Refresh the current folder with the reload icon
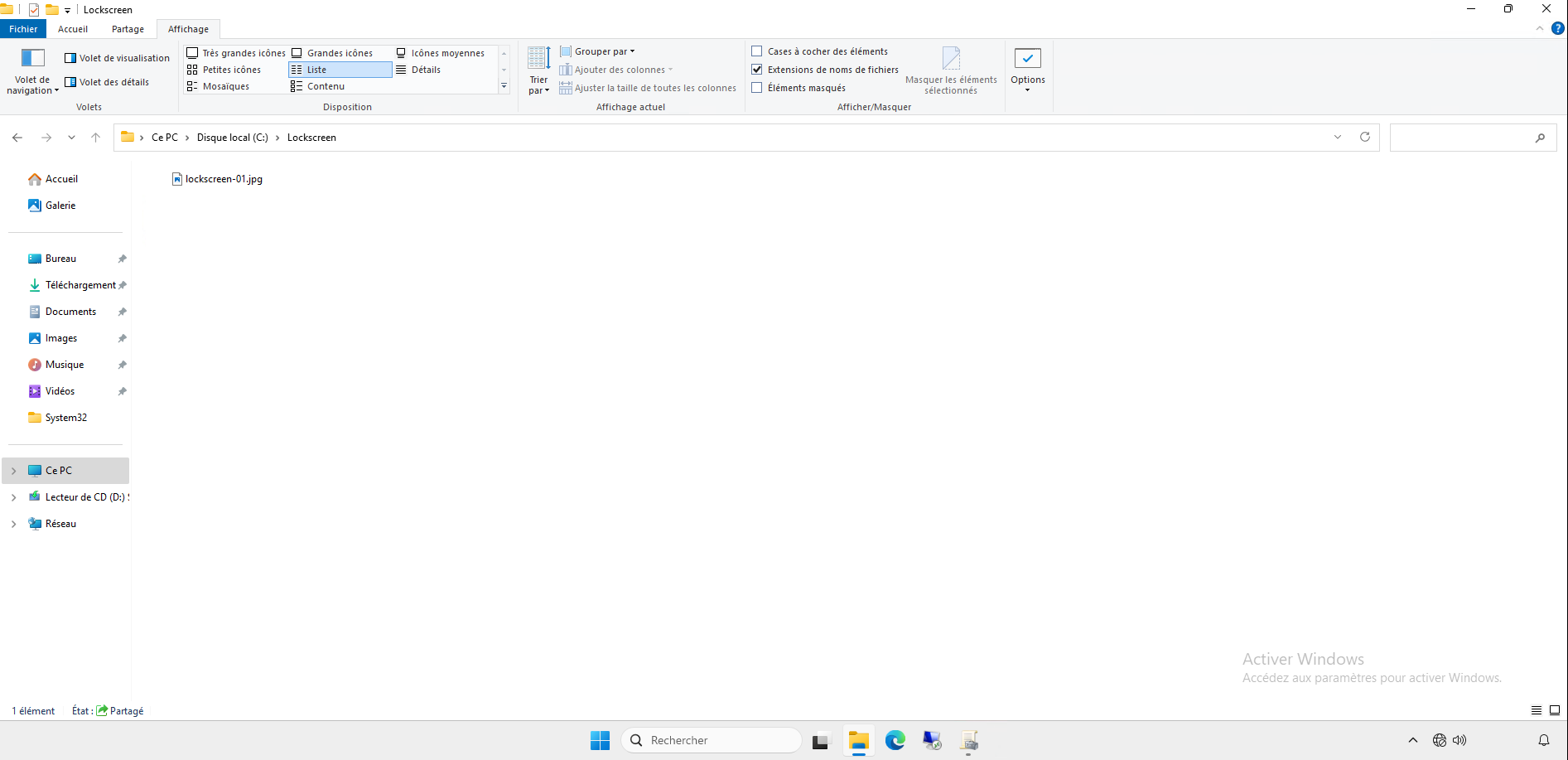1568x760 pixels. (1364, 138)
